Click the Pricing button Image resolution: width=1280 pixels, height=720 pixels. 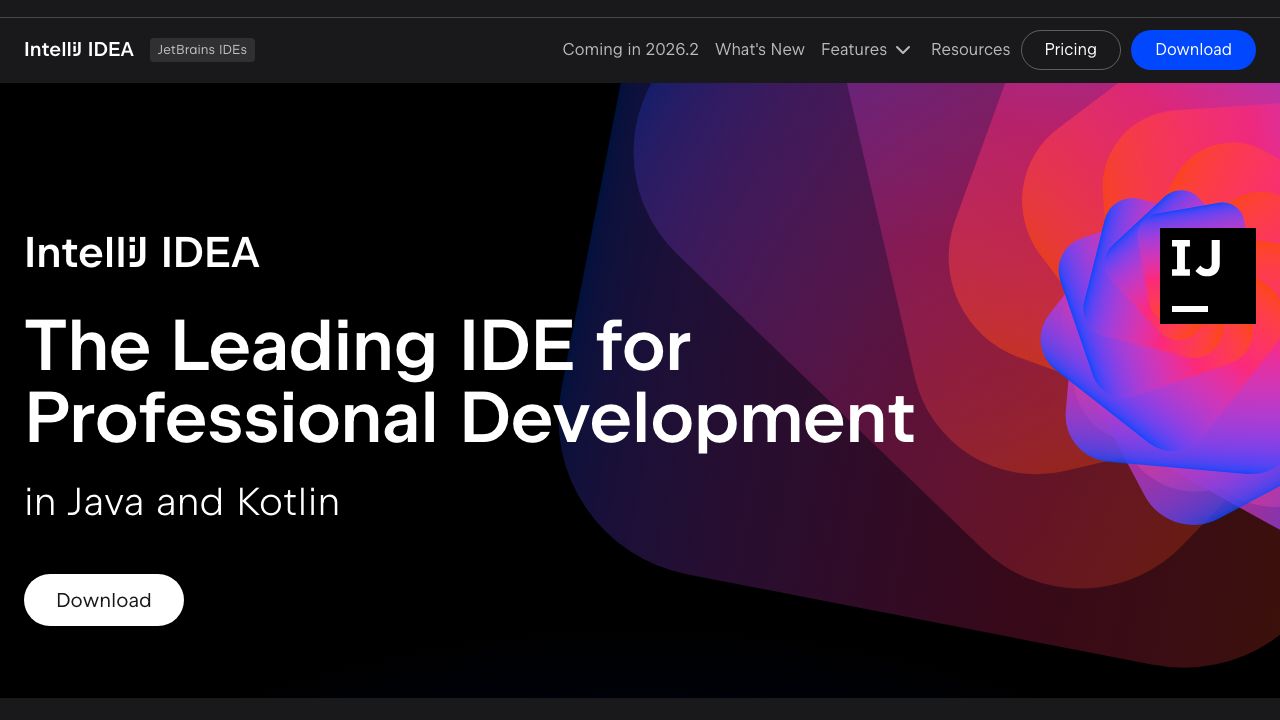[1071, 50]
